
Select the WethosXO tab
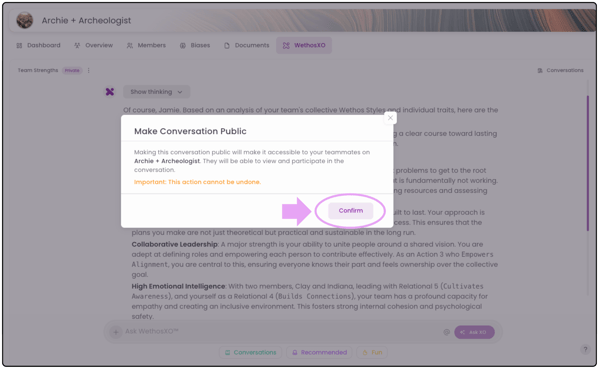(304, 45)
